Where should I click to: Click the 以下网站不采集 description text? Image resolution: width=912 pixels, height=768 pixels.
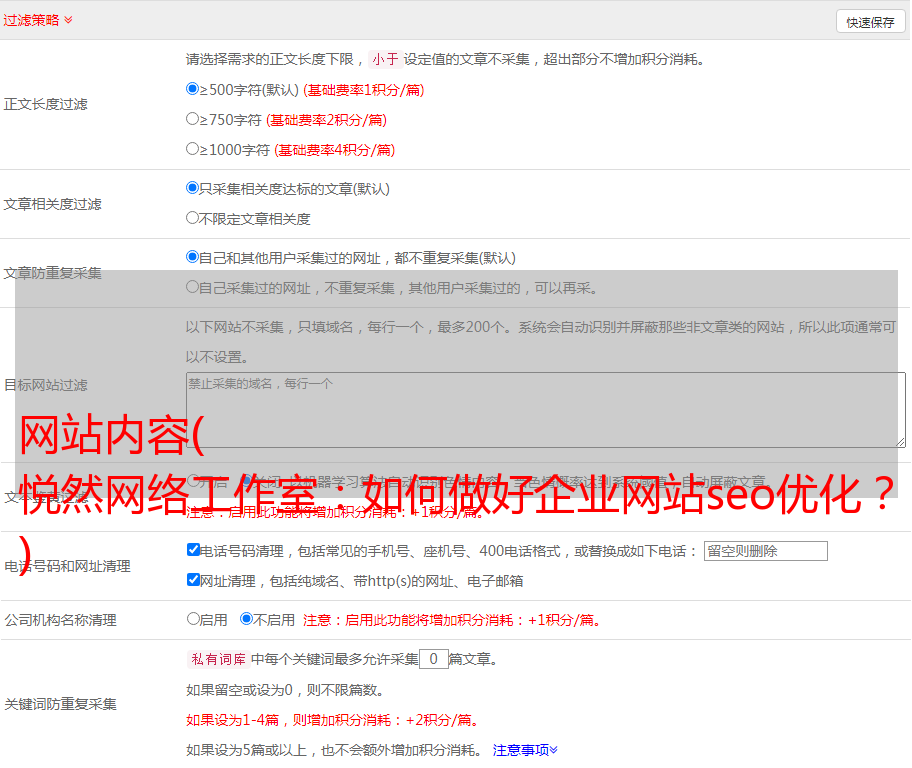tap(541, 342)
